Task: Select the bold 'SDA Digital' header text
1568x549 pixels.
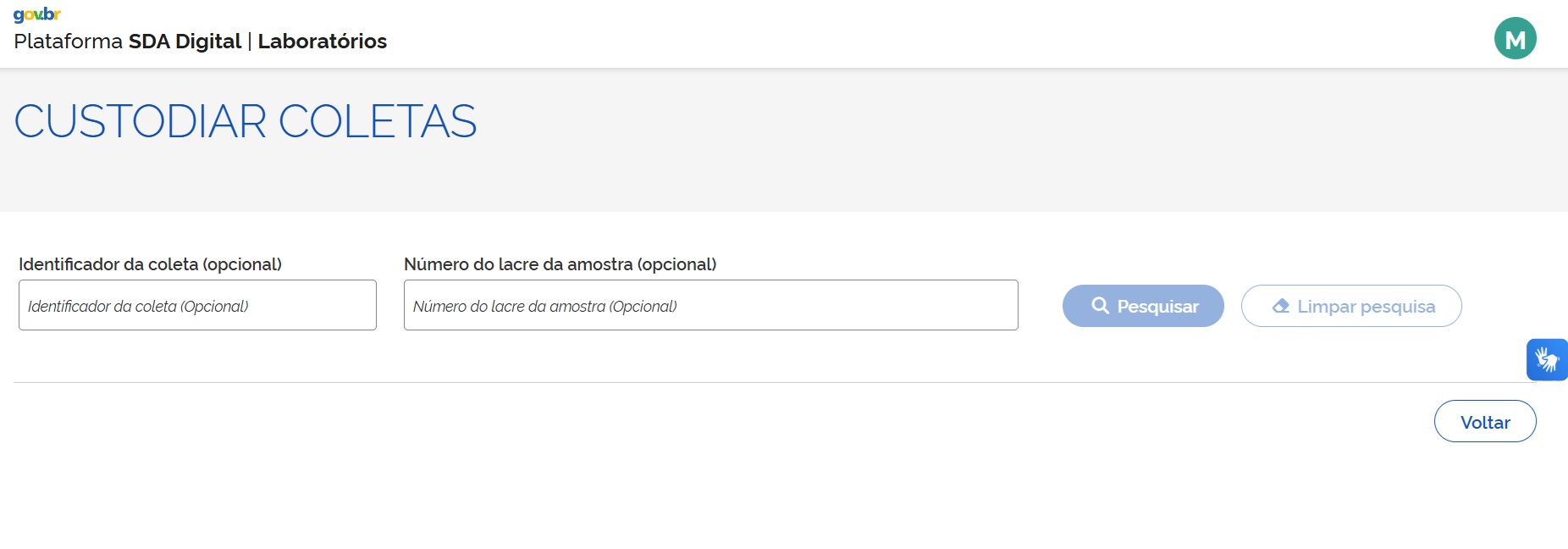Action: click(x=185, y=42)
